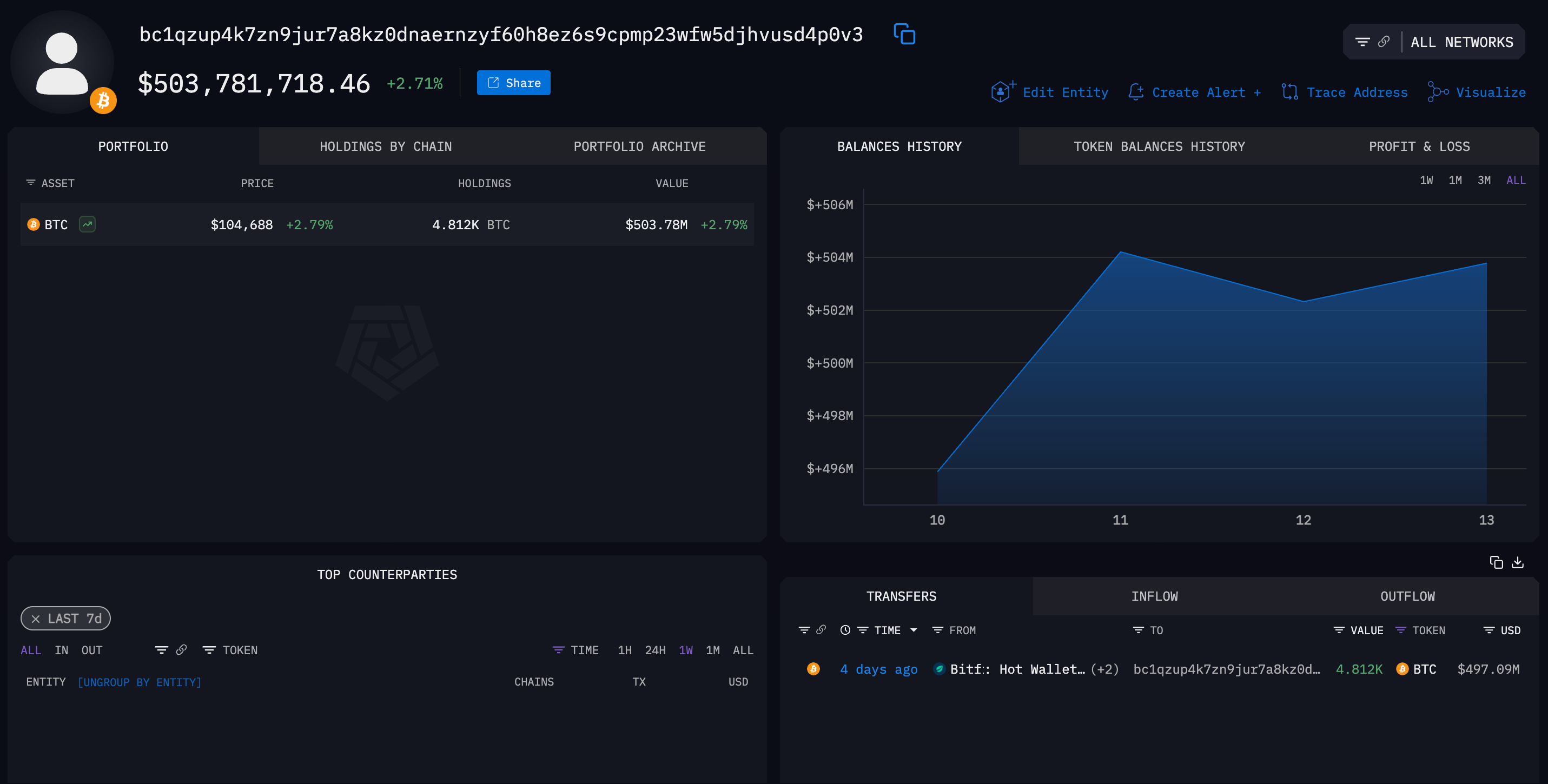Open the Visualize graph icon

(1438, 92)
